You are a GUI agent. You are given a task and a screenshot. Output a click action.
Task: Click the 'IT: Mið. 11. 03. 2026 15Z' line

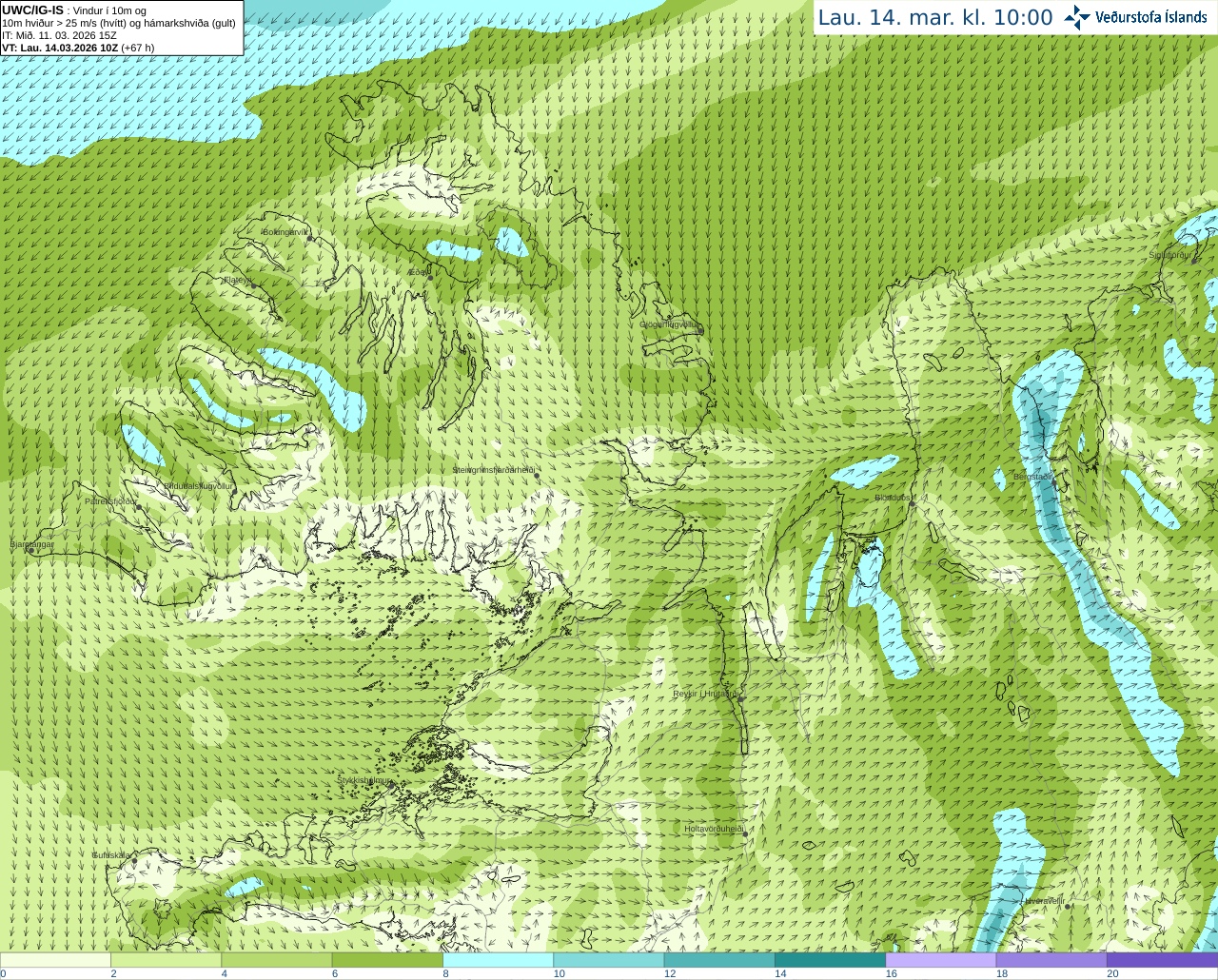point(59,35)
